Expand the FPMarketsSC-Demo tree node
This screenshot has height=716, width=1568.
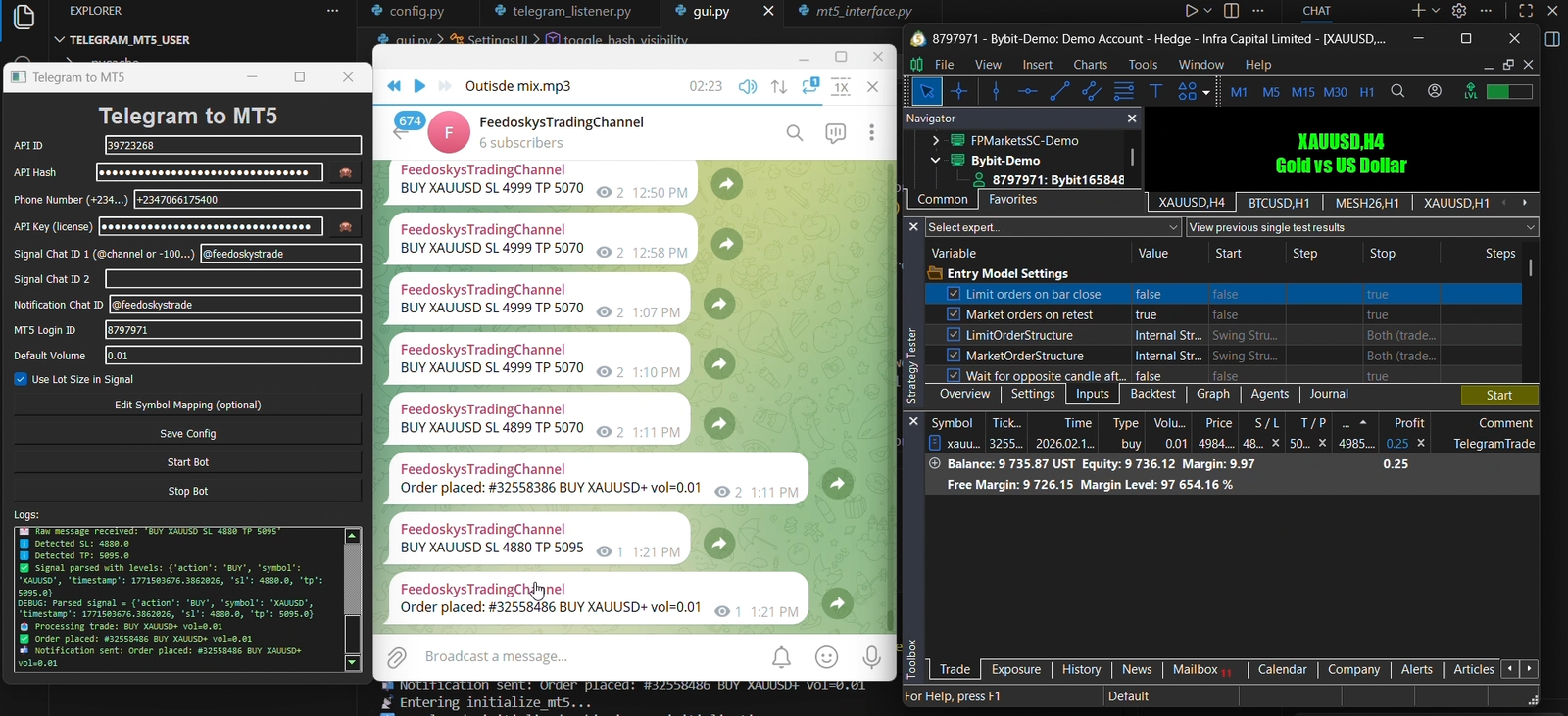pyautogui.click(x=936, y=141)
